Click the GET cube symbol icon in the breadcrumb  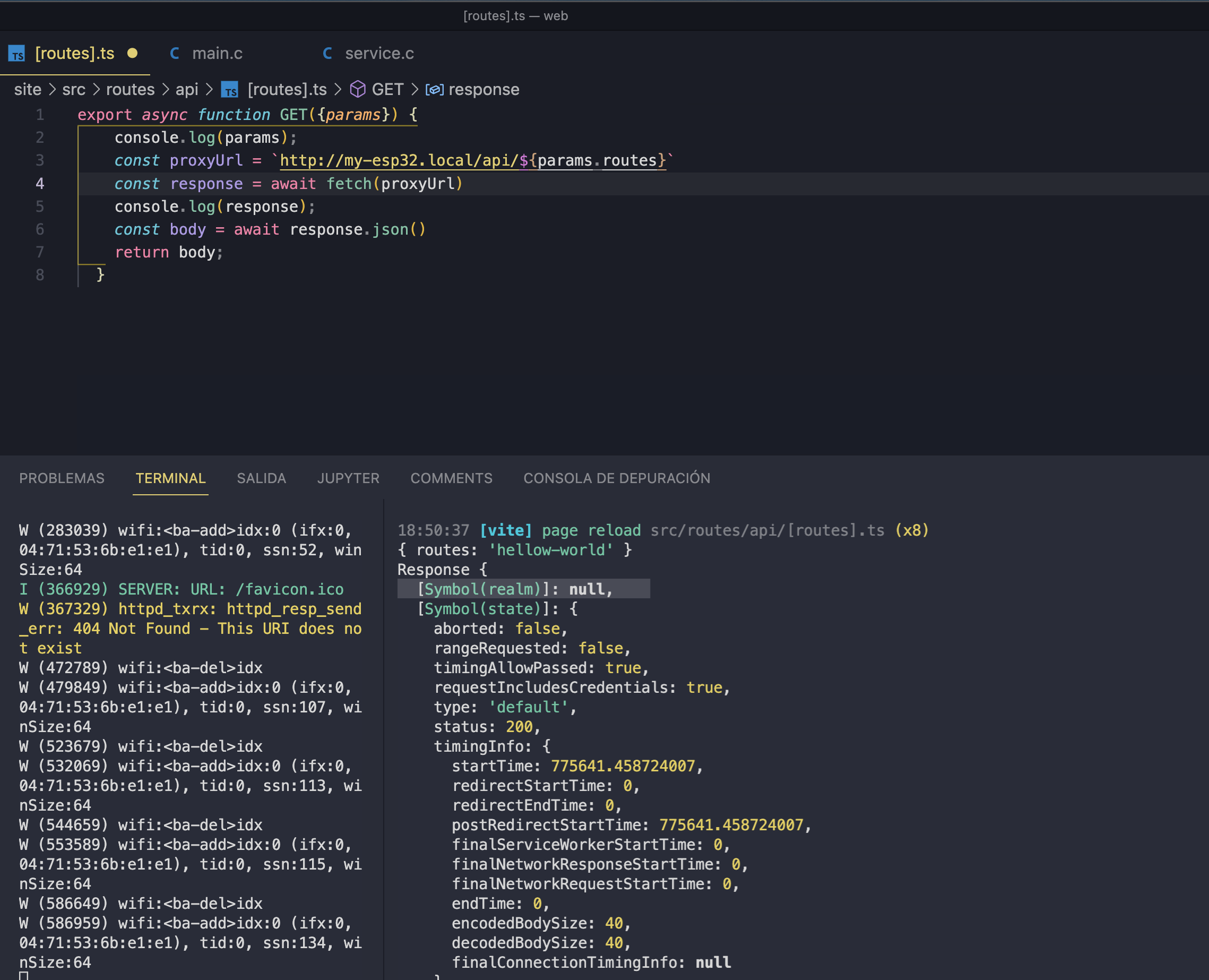click(357, 89)
